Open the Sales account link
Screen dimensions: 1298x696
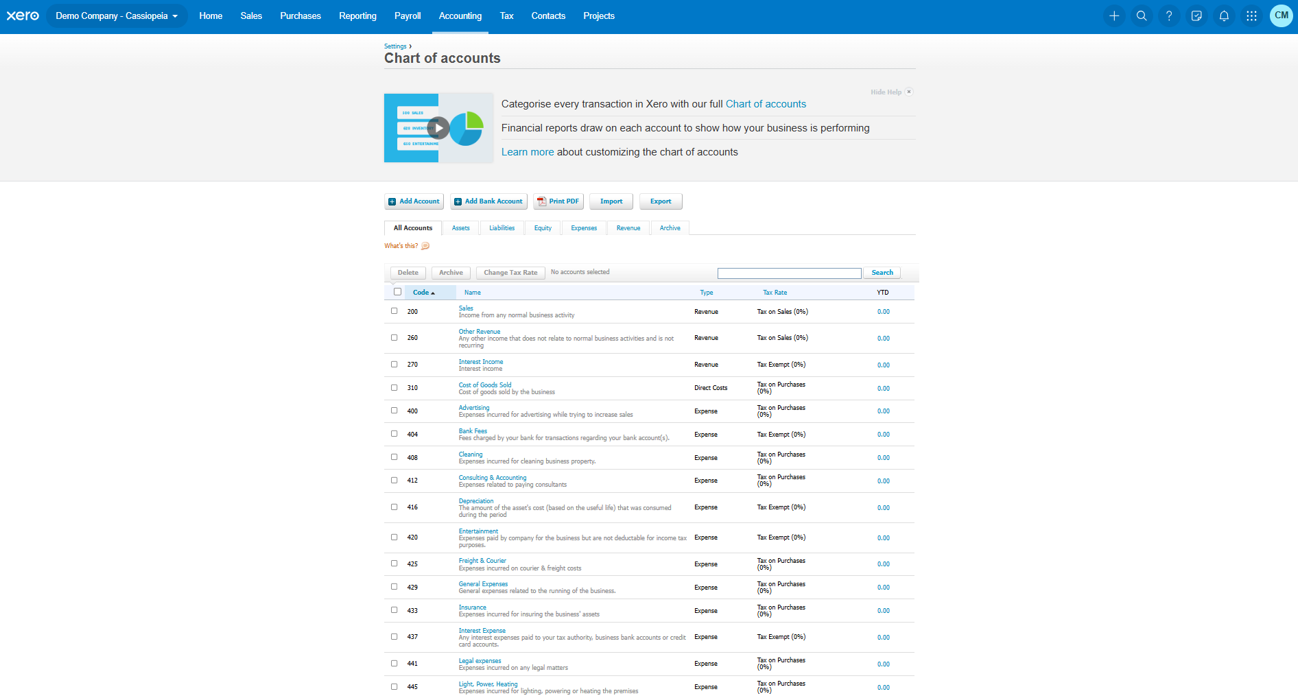[466, 308]
